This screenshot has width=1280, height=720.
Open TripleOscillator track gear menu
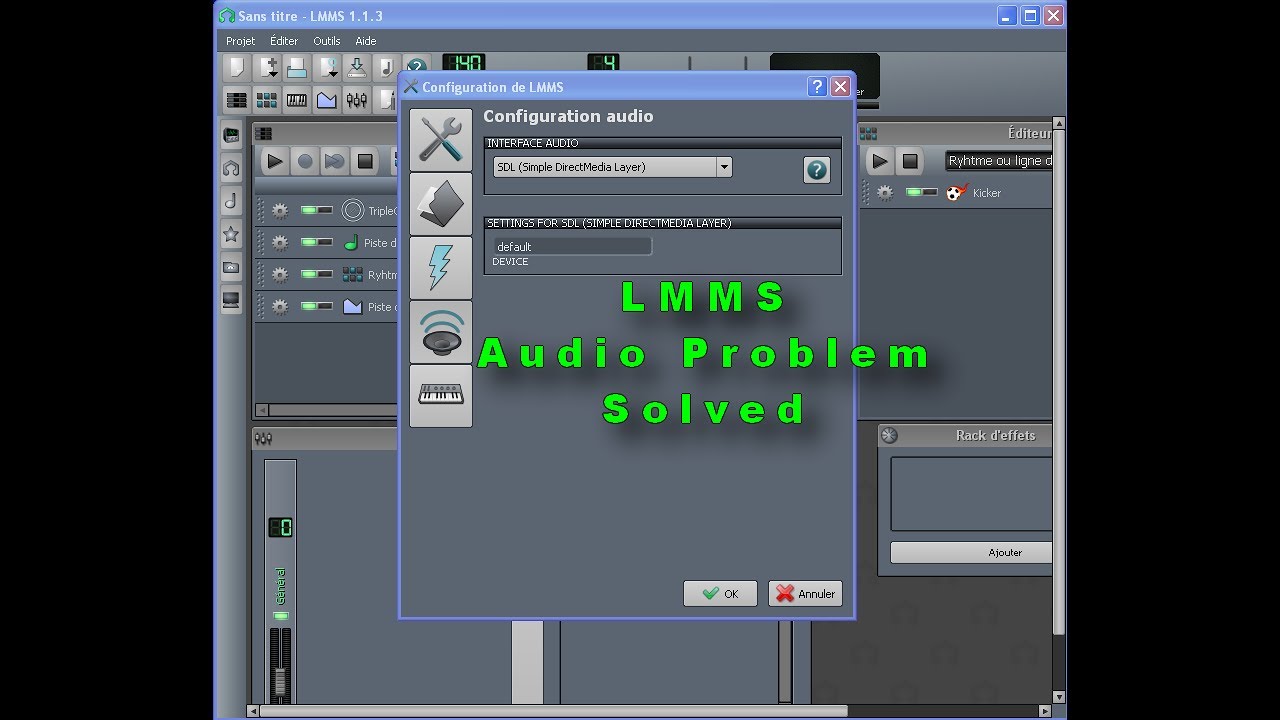click(x=280, y=211)
